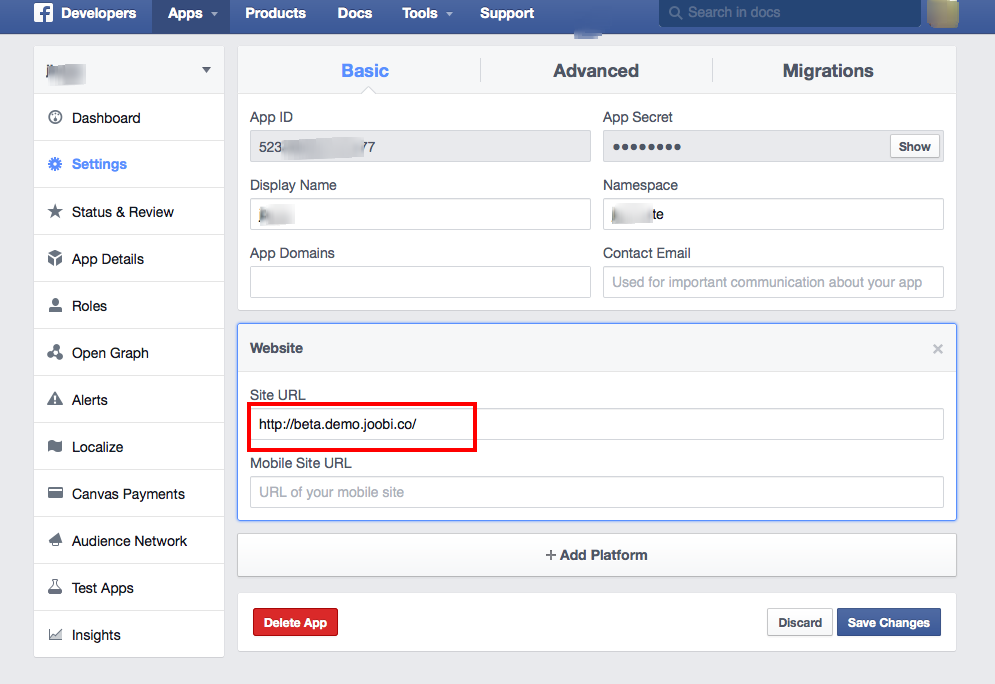Open Status & Review page
995x684 pixels.
129,211
